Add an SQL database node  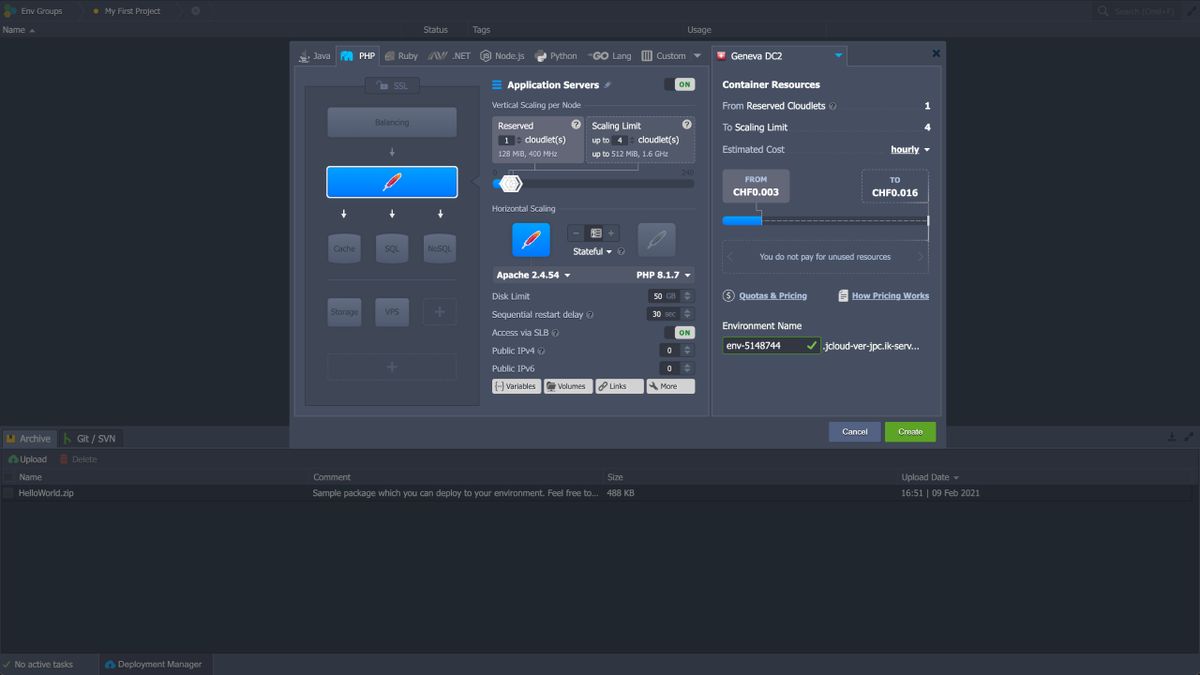click(392, 248)
